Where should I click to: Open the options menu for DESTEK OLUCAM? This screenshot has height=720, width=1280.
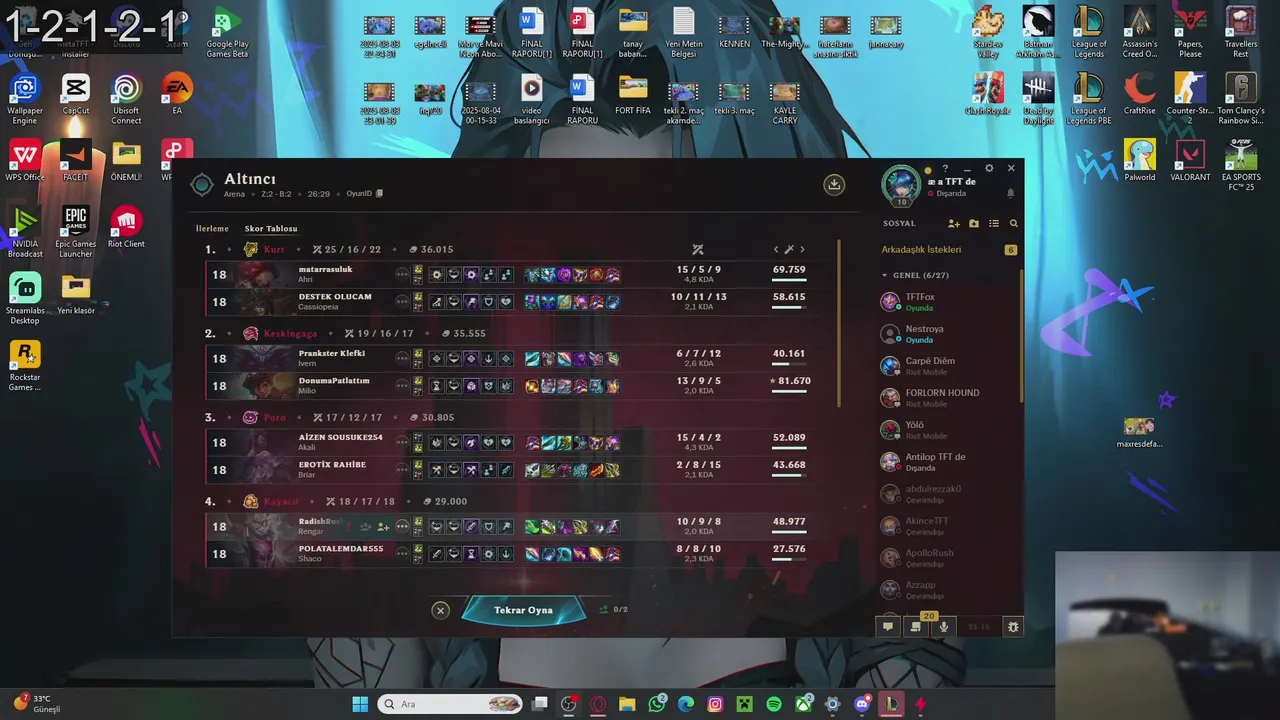click(x=402, y=301)
